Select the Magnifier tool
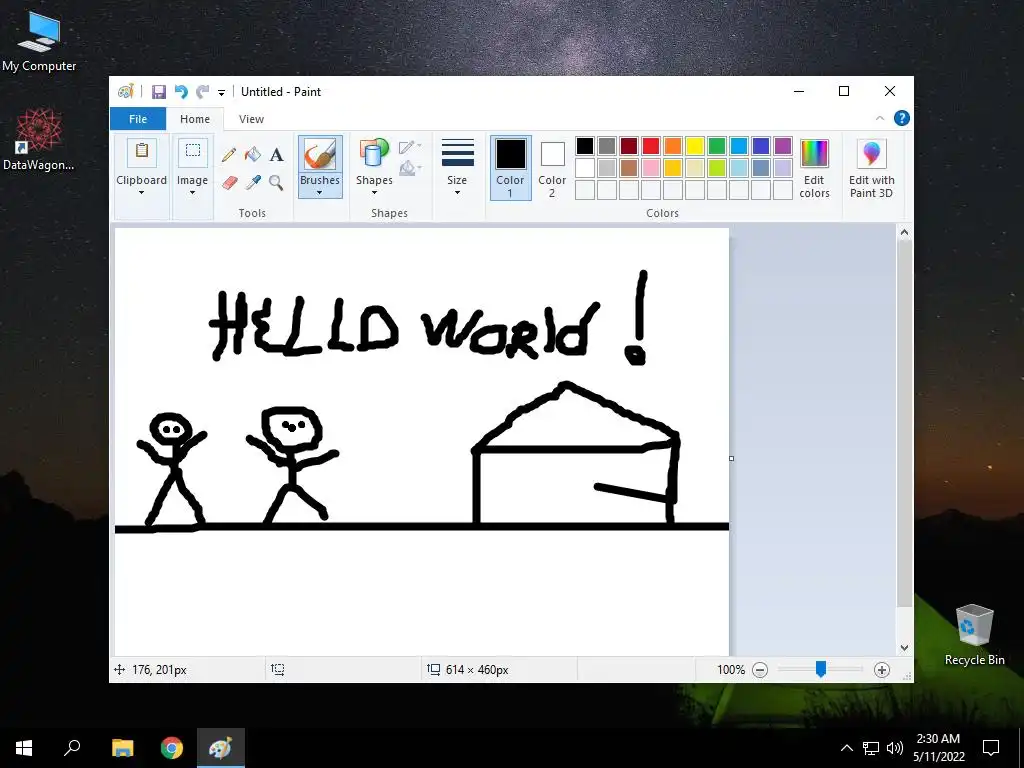Viewport: 1024px width, 768px height. pyautogui.click(x=276, y=182)
